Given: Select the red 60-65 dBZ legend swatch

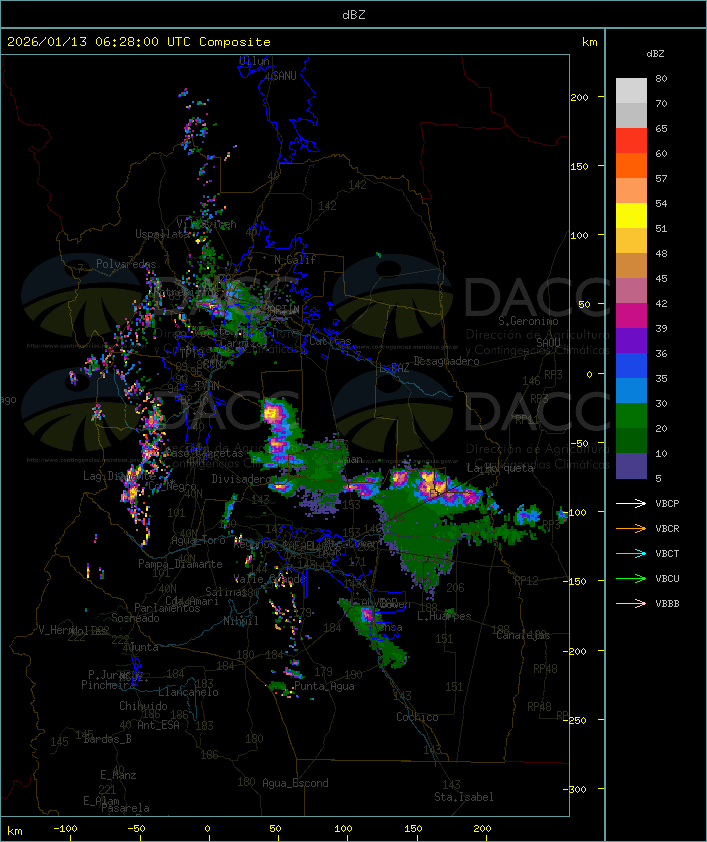Looking at the screenshot, I should (x=631, y=141).
